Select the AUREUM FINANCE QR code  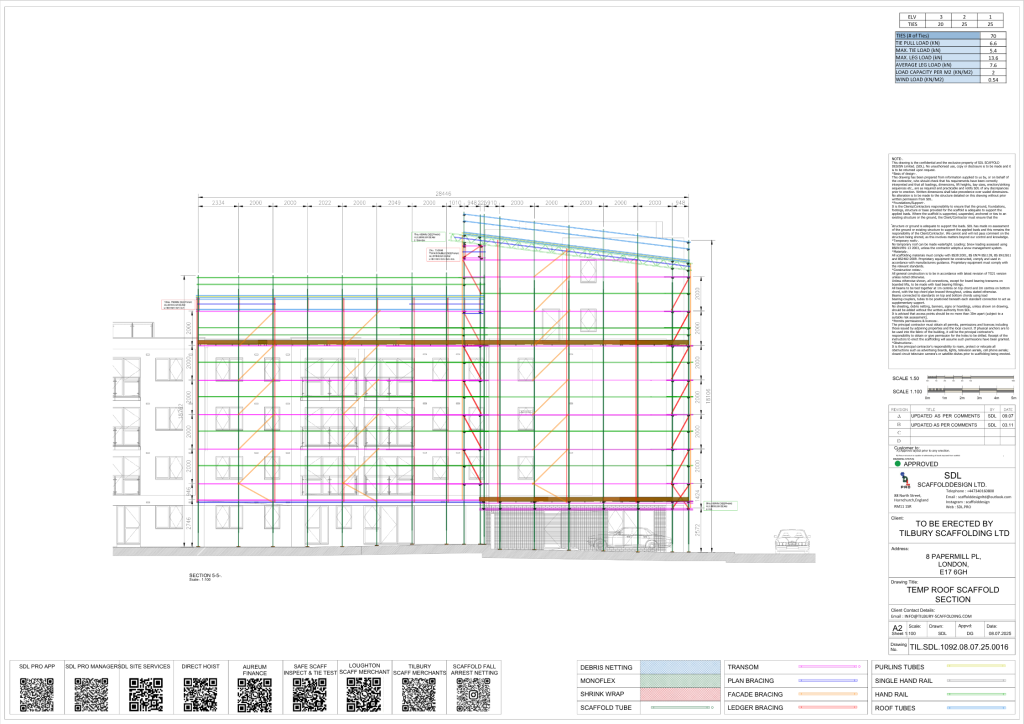tap(255, 694)
